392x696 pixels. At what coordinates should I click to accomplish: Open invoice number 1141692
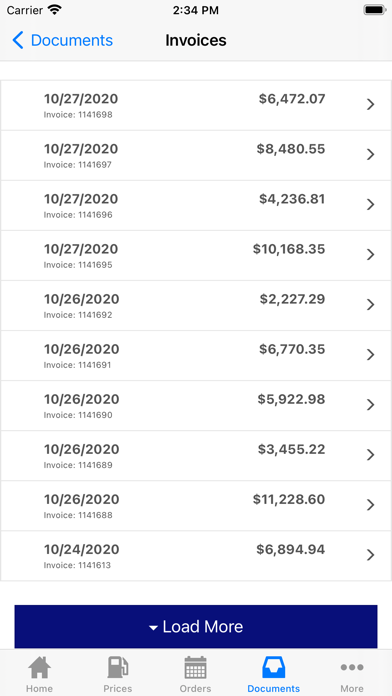point(196,305)
